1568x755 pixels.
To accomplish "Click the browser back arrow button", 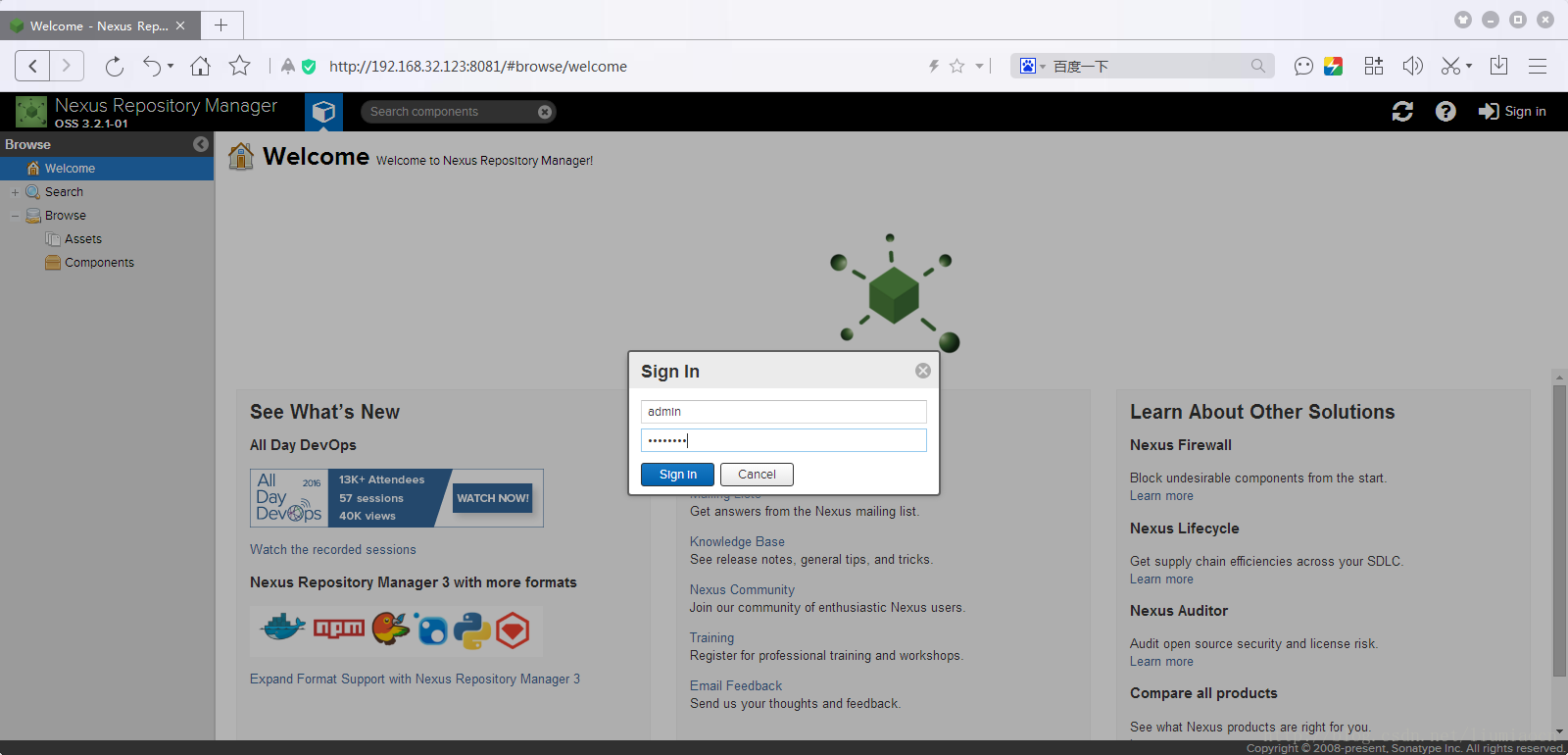I will [32, 66].
